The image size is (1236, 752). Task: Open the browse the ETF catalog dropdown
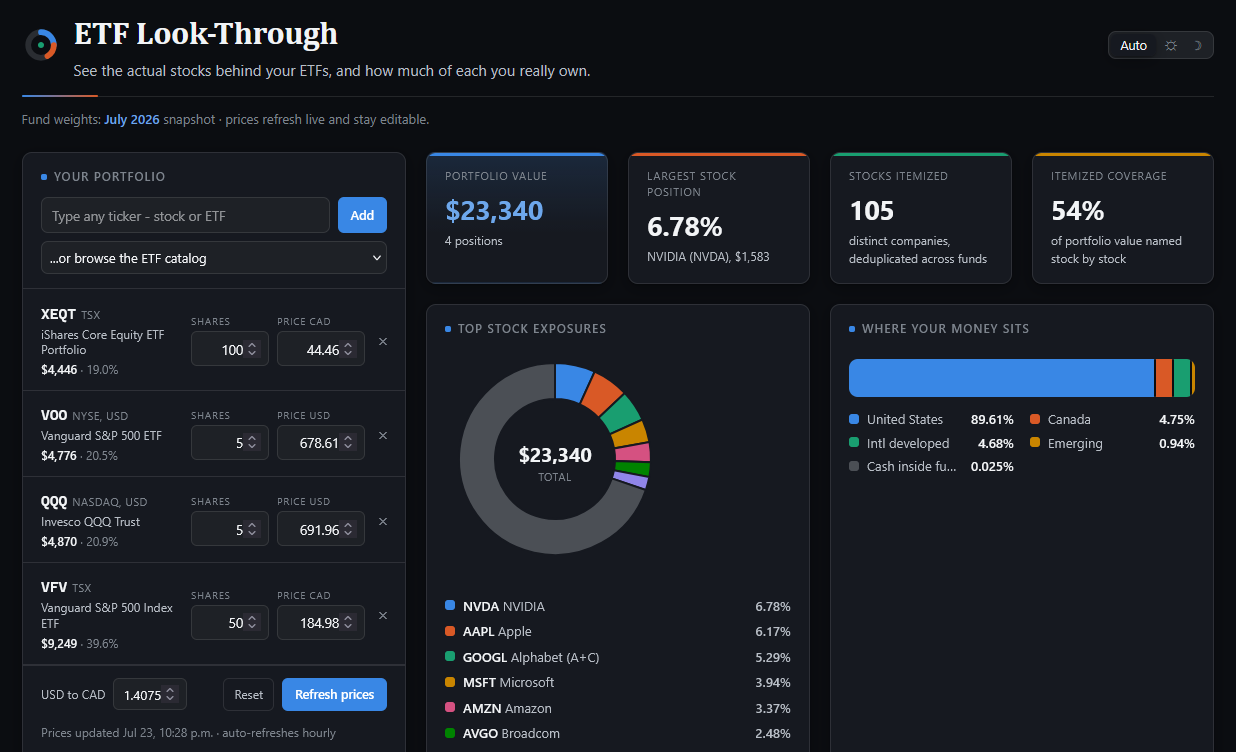[214, 258]
